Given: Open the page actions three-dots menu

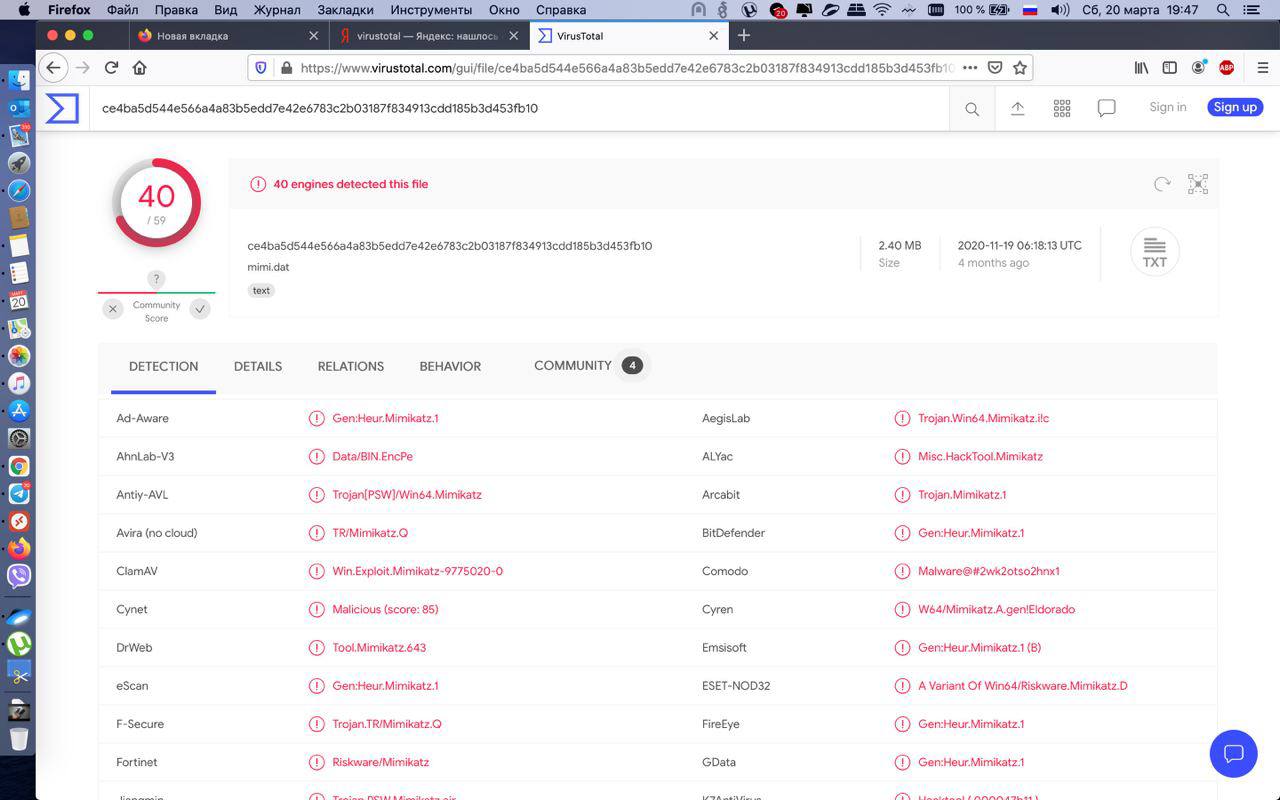Looking at the screenshot, I should point(970,68).
